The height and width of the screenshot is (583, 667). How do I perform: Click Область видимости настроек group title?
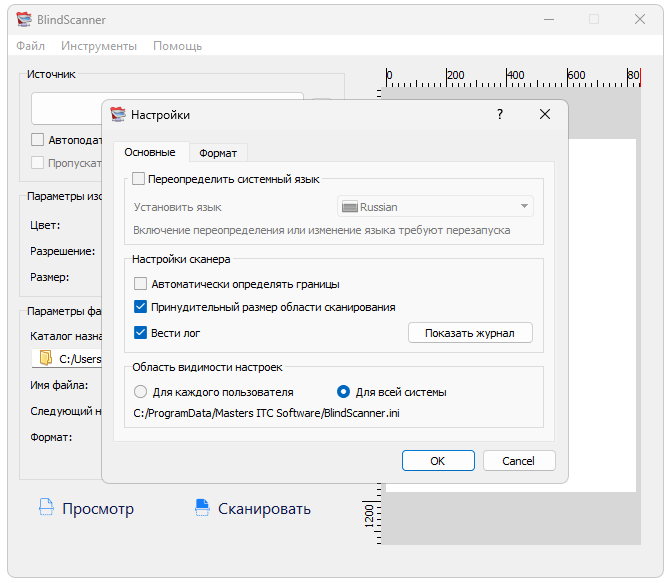click(207, 367)
